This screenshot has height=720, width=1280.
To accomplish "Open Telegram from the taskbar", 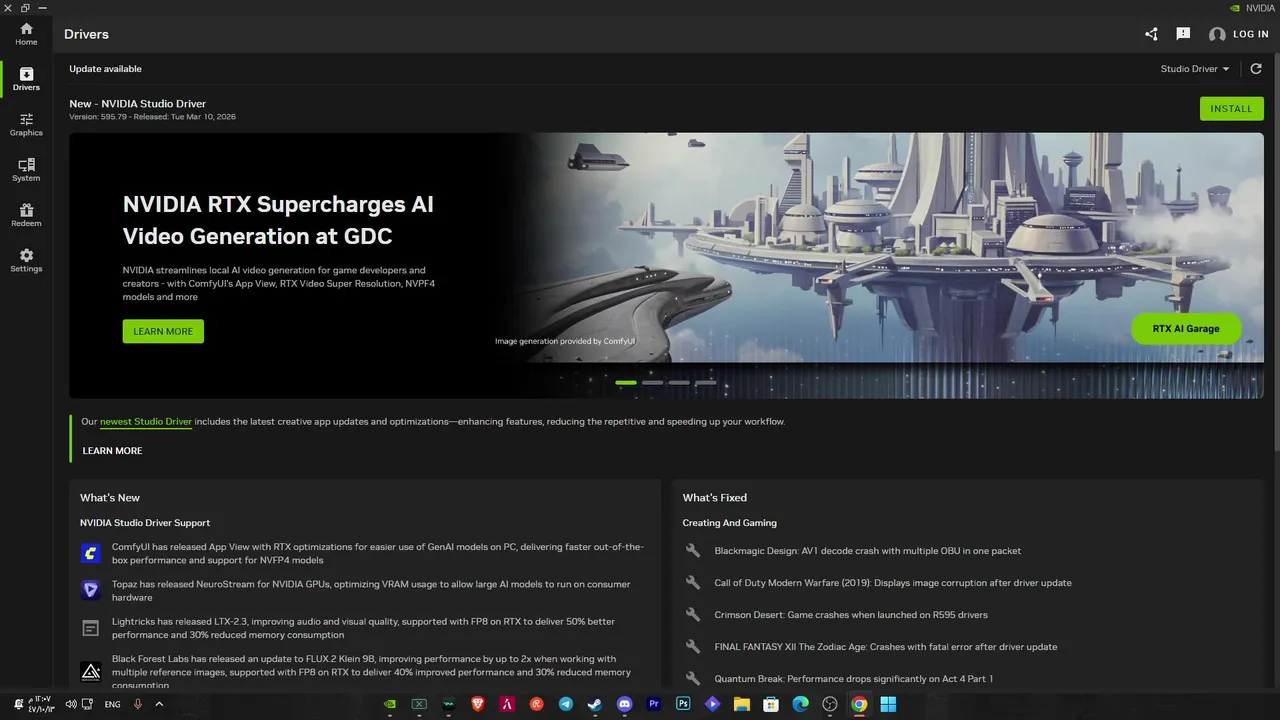I will [x=566, y=704].
